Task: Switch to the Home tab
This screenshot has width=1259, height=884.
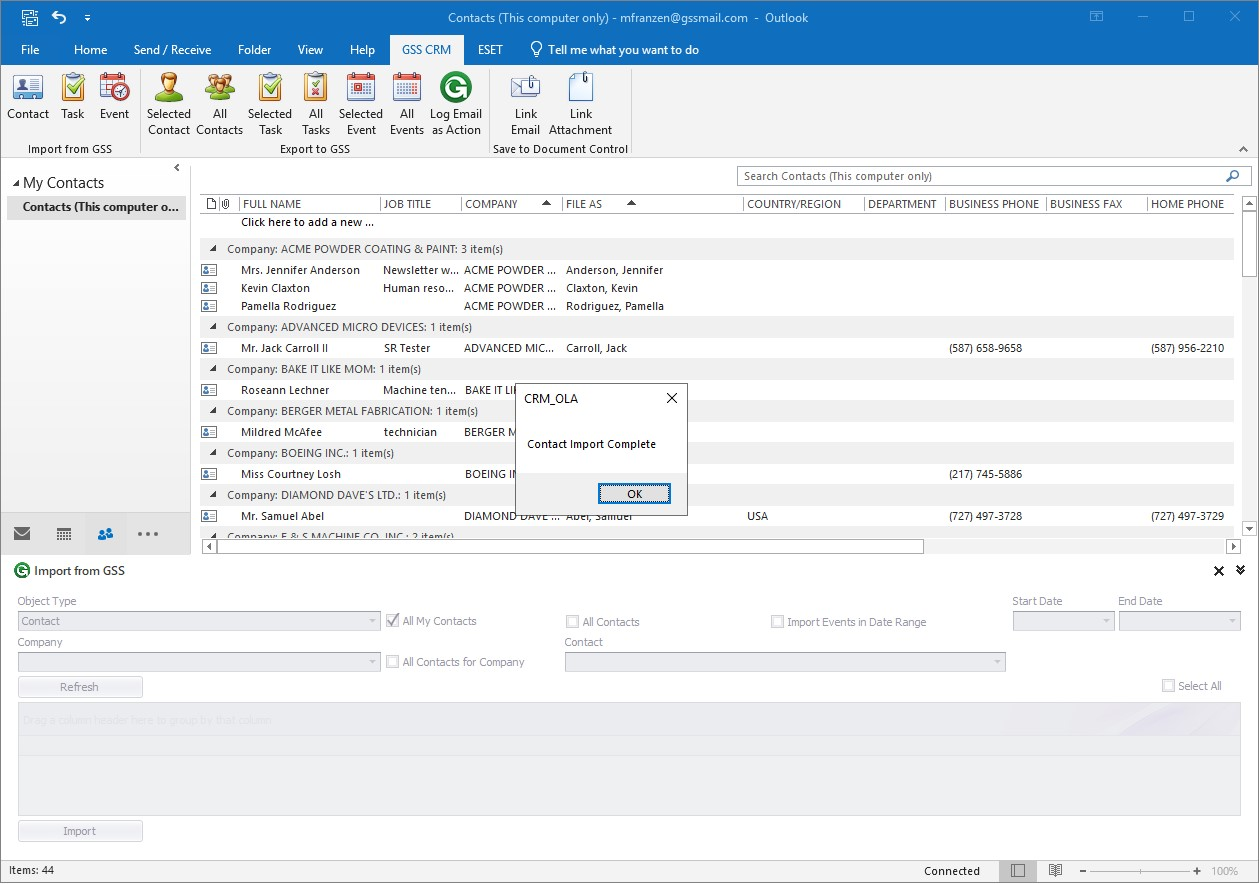Action: tap(90, 49)
